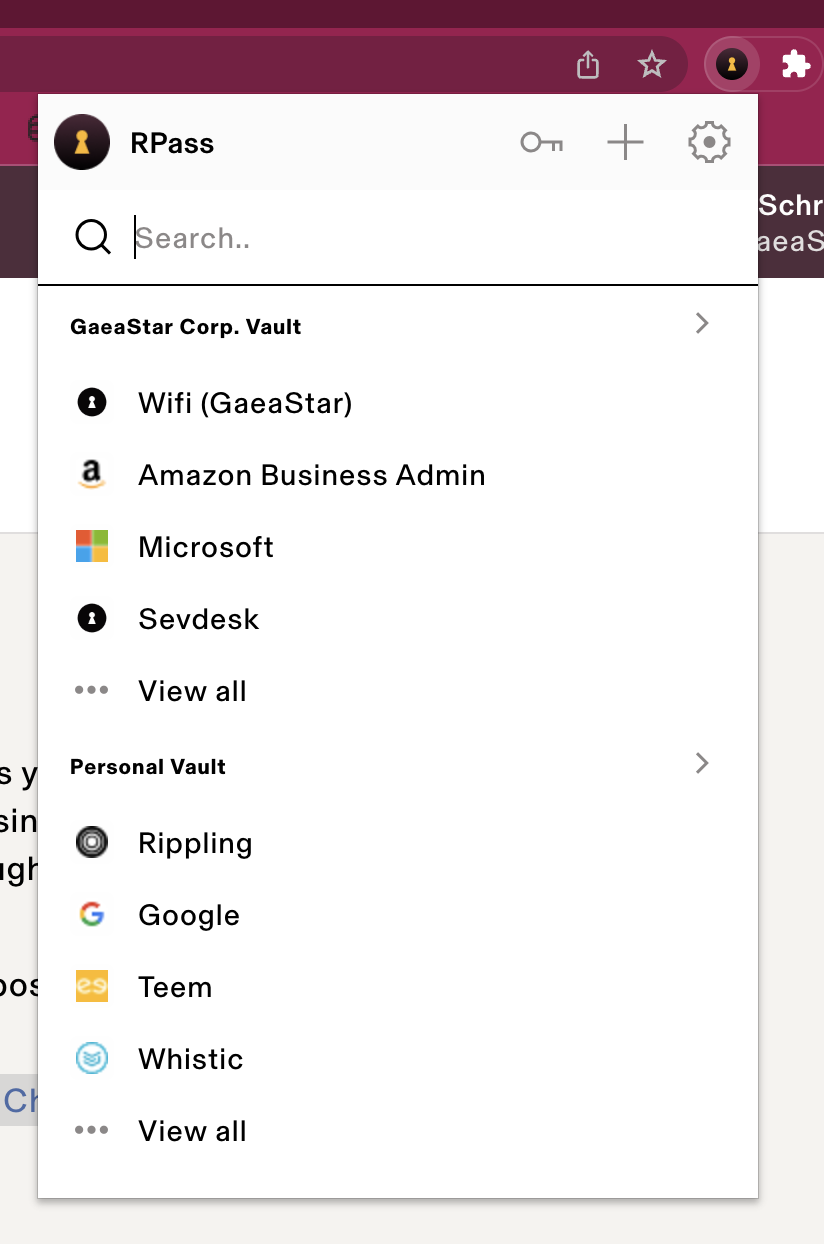Viewport: 824px width, 1244px height.
Task: Open the Google login entry
Action: 189,915
